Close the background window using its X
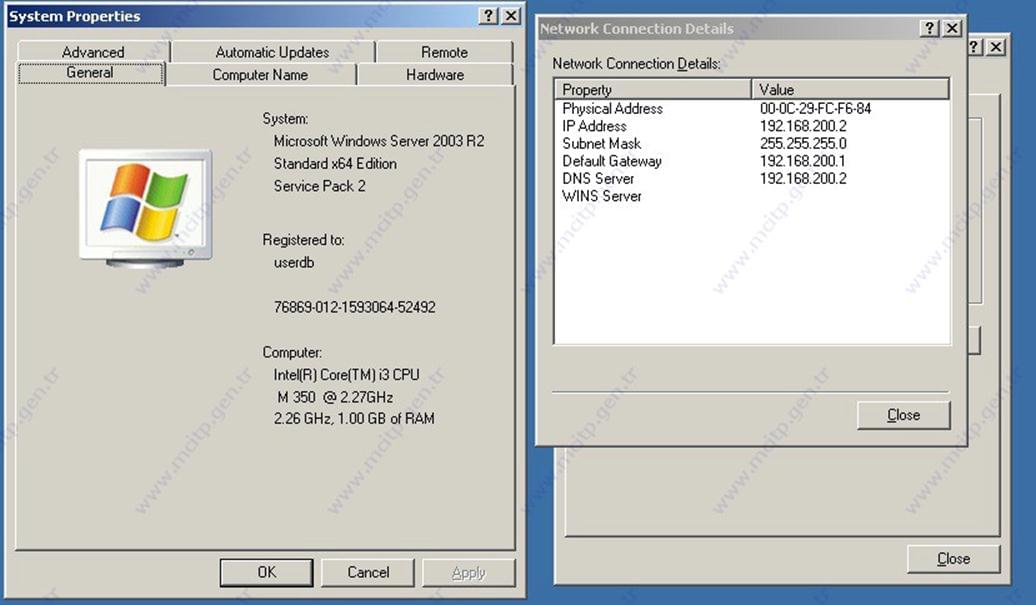The width and height of the screenshot is (1036, 605). [x=996, y=47]
